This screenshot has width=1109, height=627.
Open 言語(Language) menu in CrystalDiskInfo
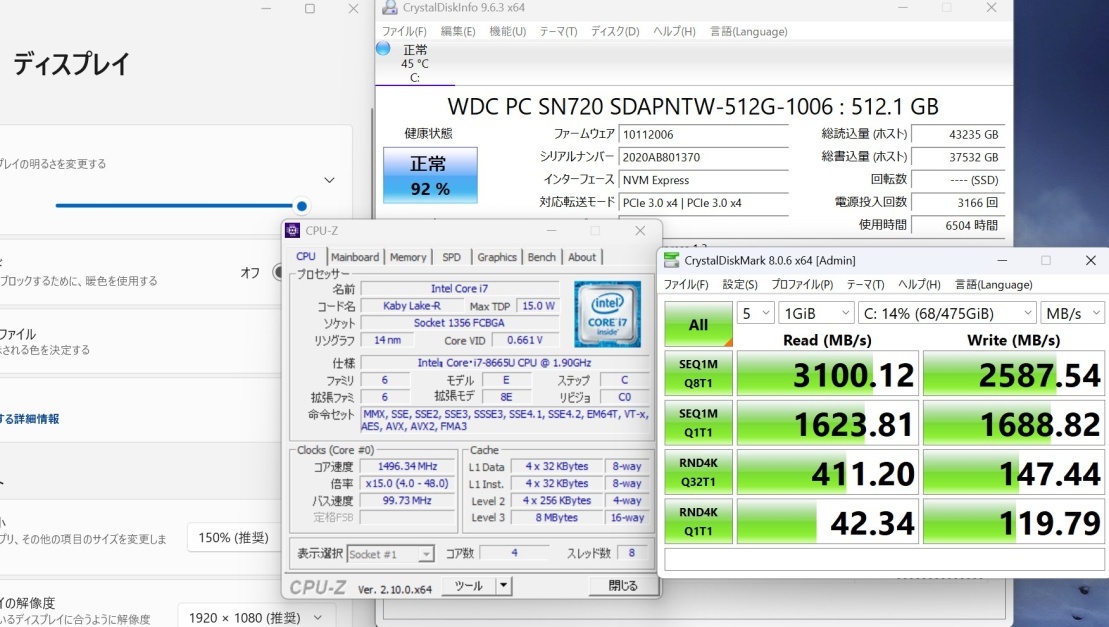pyautogui.click(x=749, y=31)
